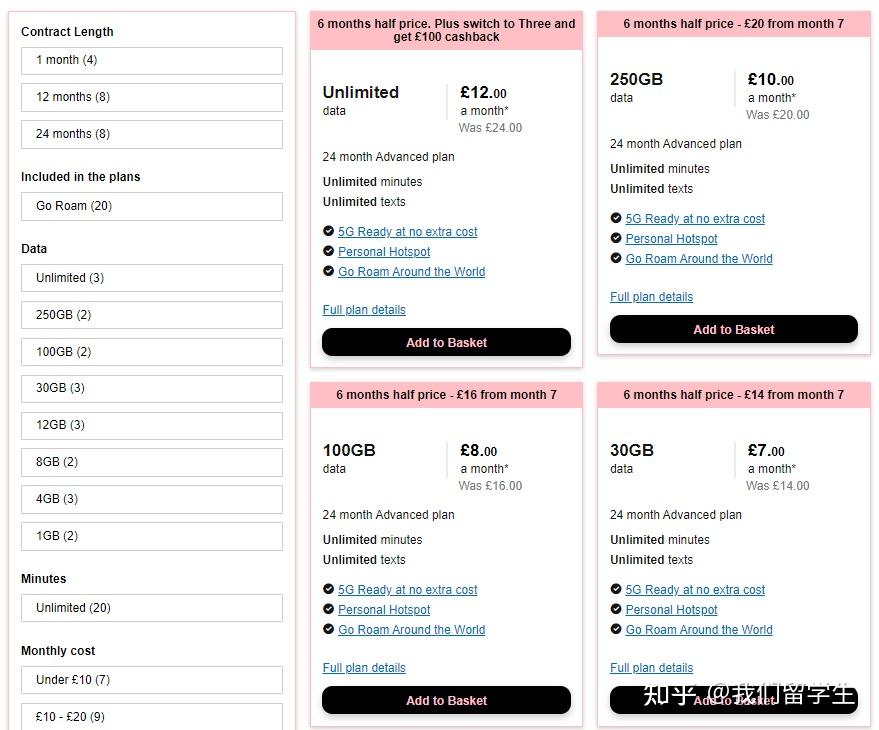View Full plan details for 30GB plan

click(651, 668)
